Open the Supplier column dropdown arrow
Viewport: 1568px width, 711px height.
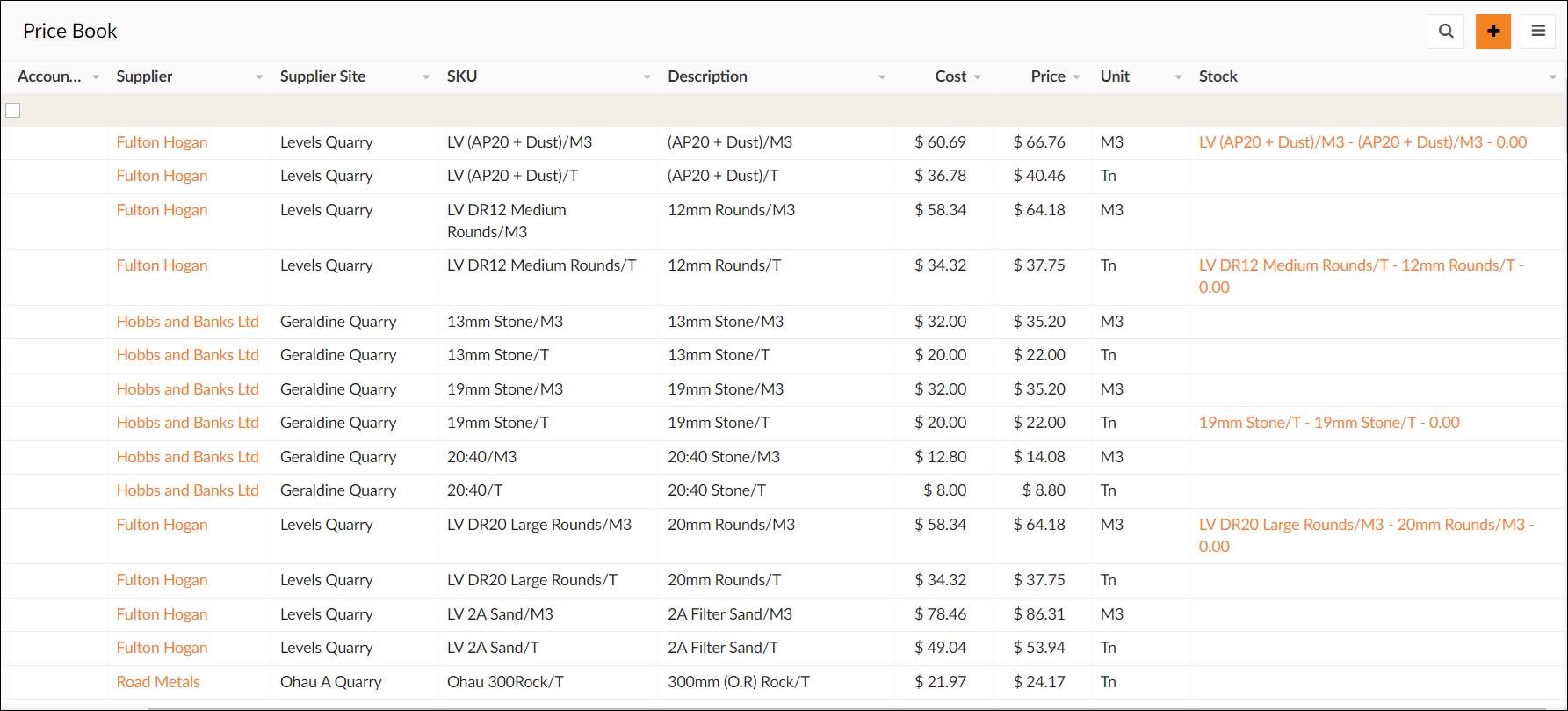[x=259, y=77]
